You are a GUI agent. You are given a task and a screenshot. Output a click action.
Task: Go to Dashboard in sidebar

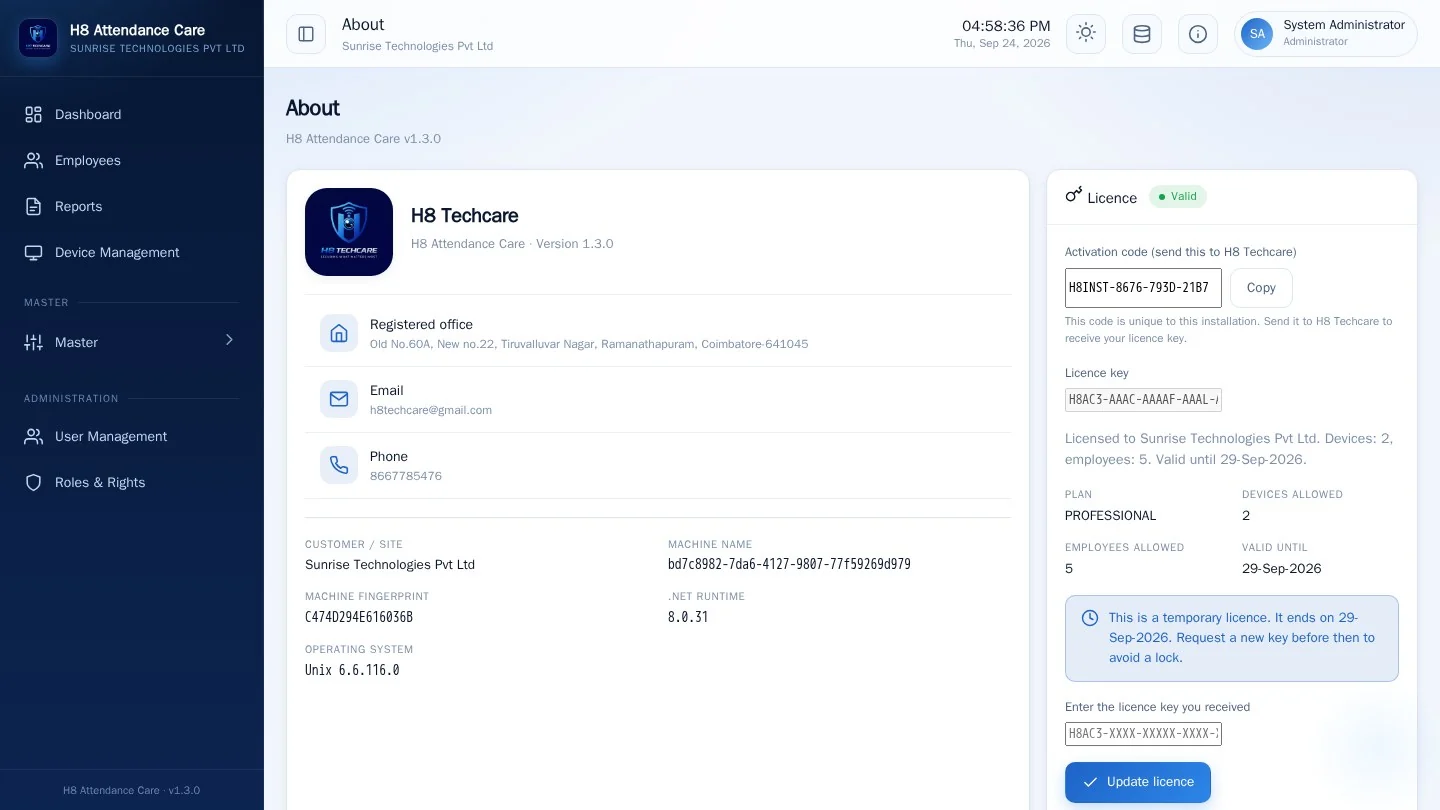coord(132,114)
